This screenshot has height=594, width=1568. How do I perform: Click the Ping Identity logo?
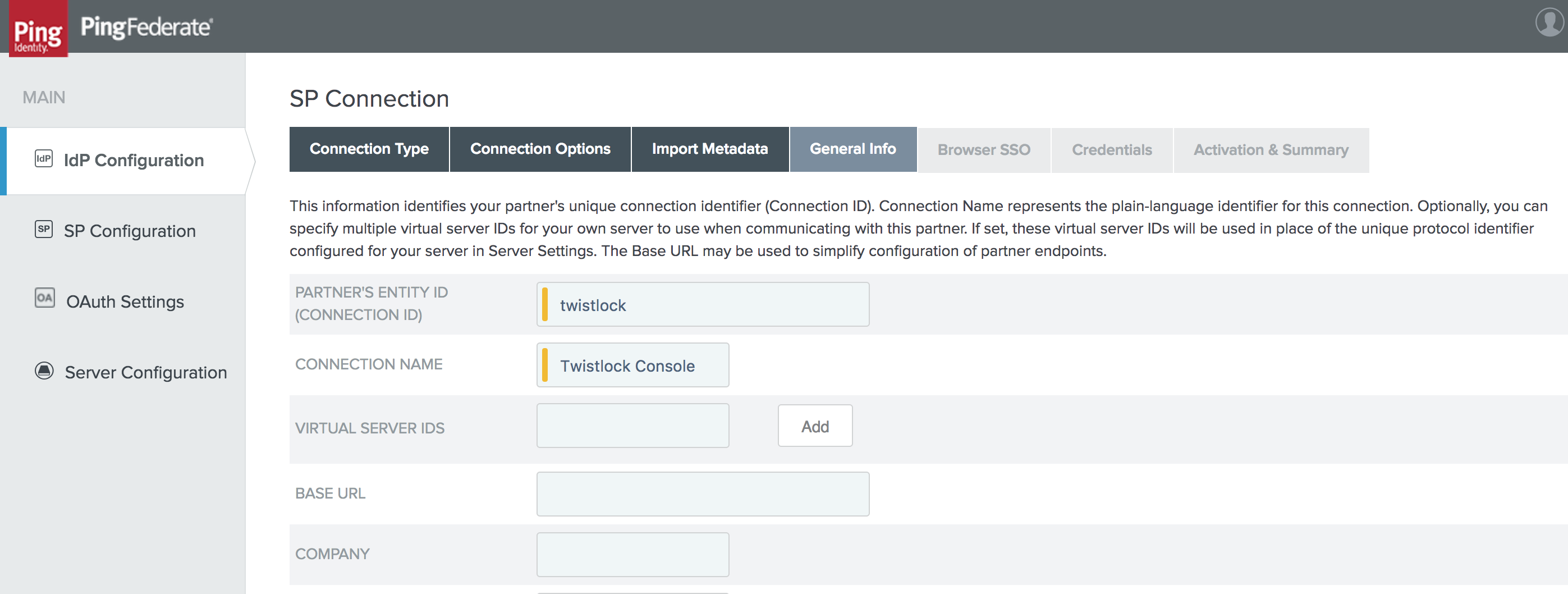[x=38, y=29]
